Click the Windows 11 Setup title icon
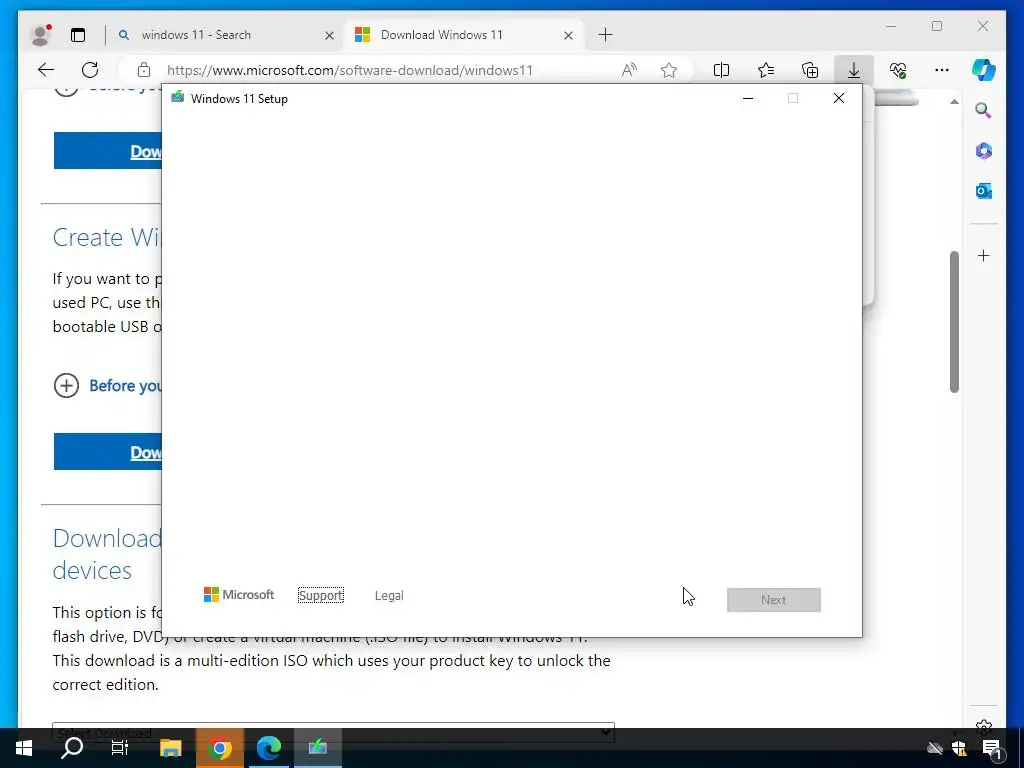Viewport: 1024px width, 768px height. 177,98
